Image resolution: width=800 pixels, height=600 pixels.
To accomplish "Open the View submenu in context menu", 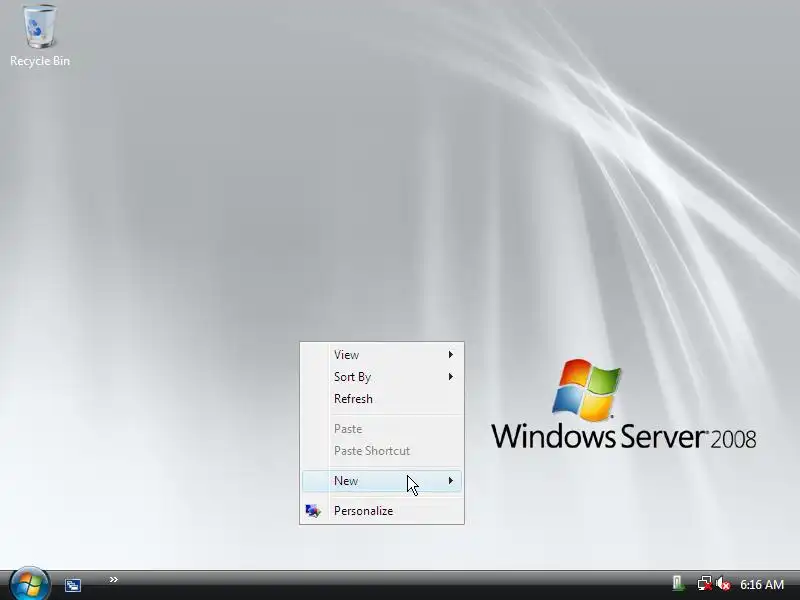I will coord(382,355).
